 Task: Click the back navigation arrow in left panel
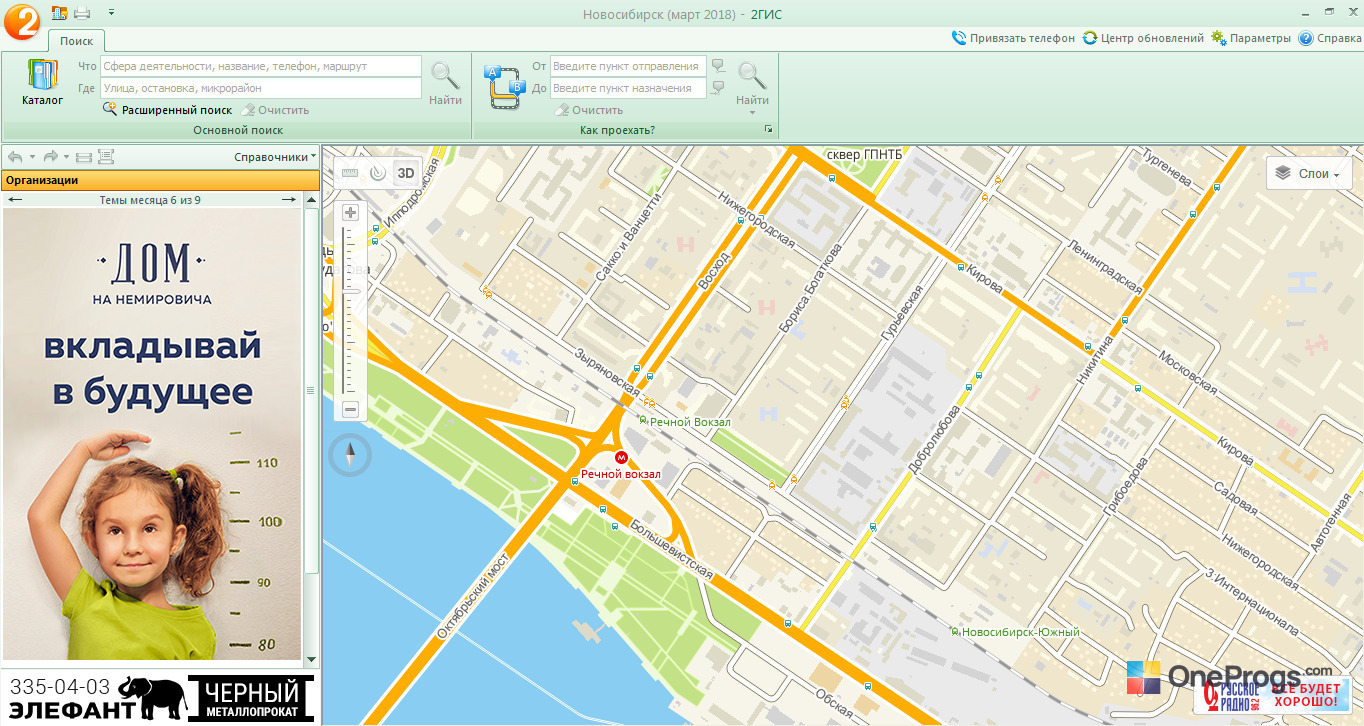coord(15,157)
